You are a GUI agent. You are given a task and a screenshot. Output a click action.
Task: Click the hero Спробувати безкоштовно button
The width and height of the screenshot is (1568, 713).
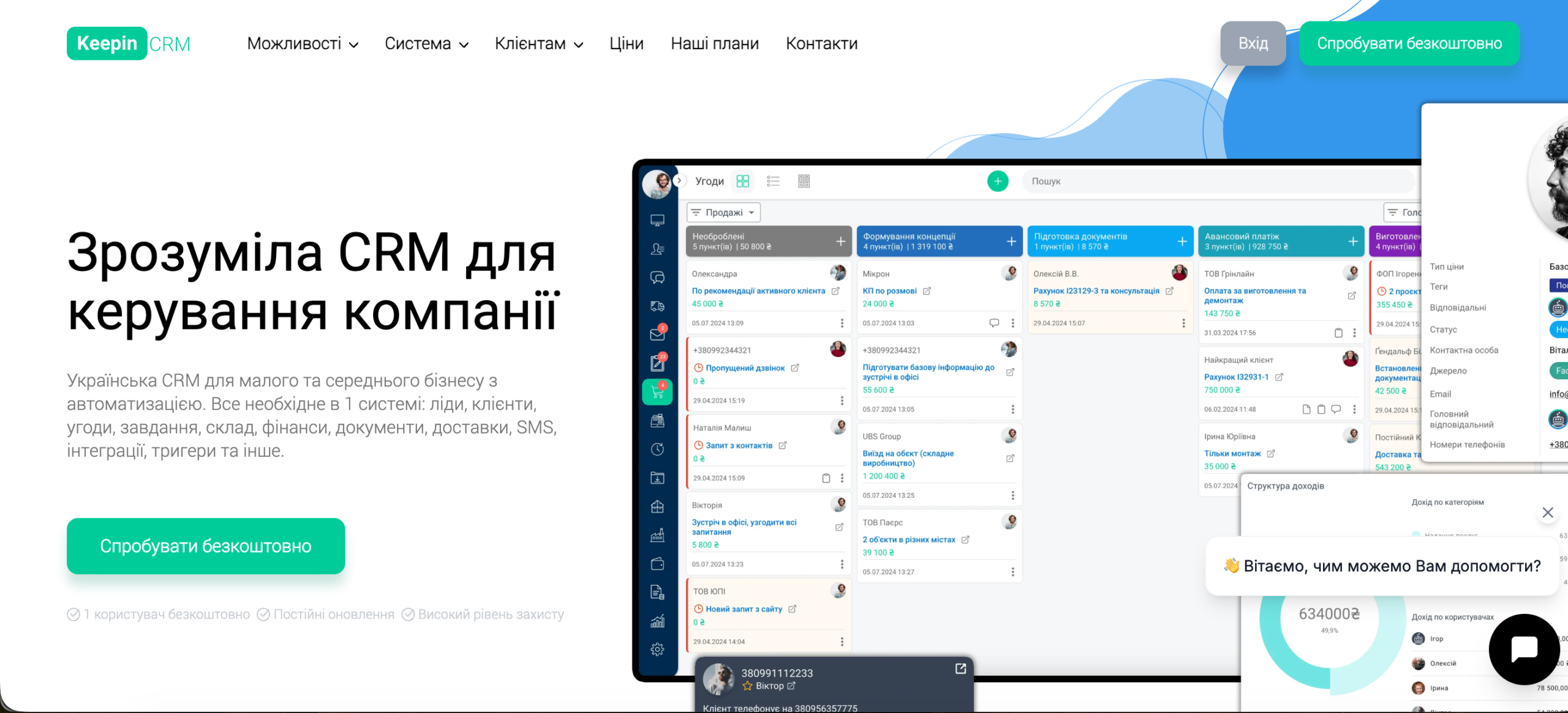coord(206,546)
